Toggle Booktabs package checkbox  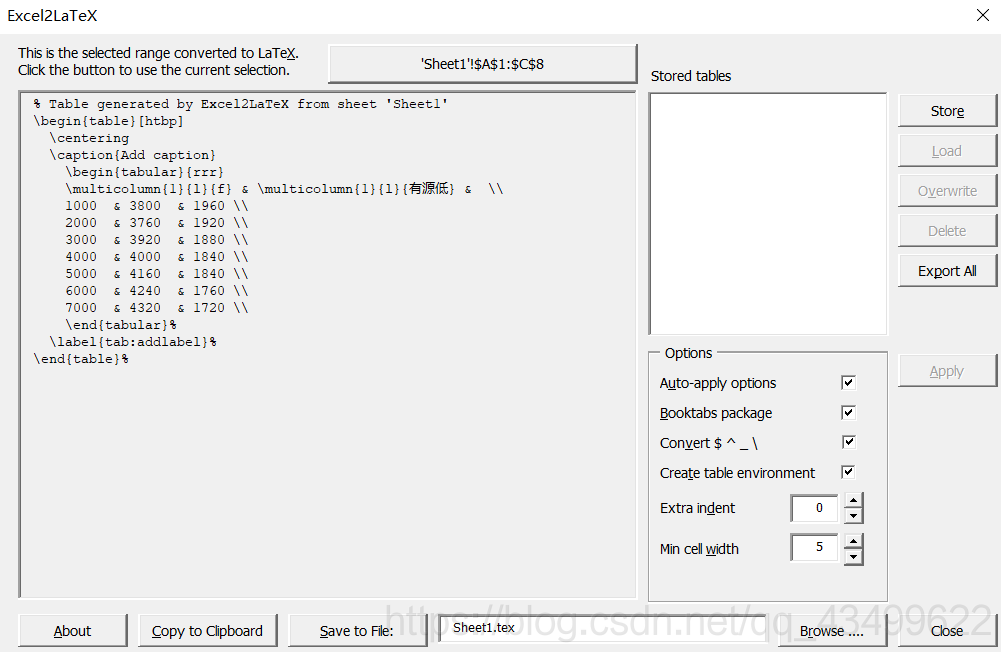(848, 413)
